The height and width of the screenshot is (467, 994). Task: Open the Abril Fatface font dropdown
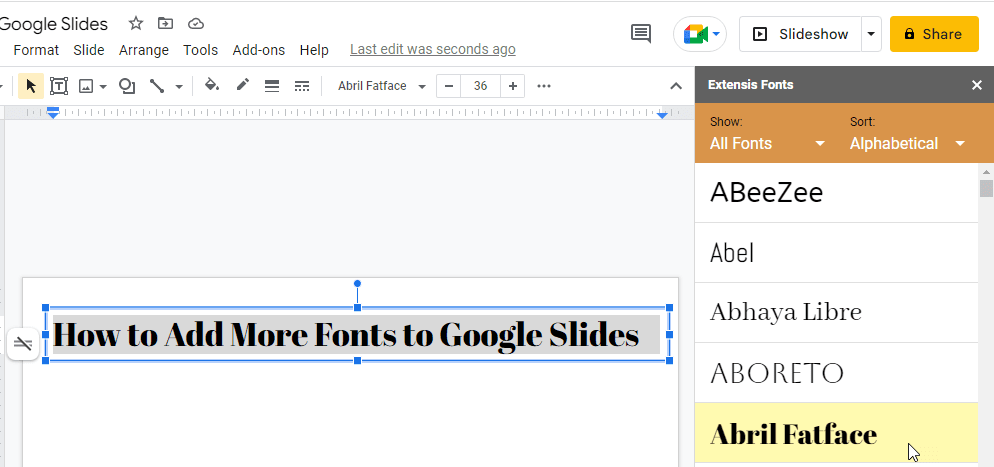tap(381, 86)
